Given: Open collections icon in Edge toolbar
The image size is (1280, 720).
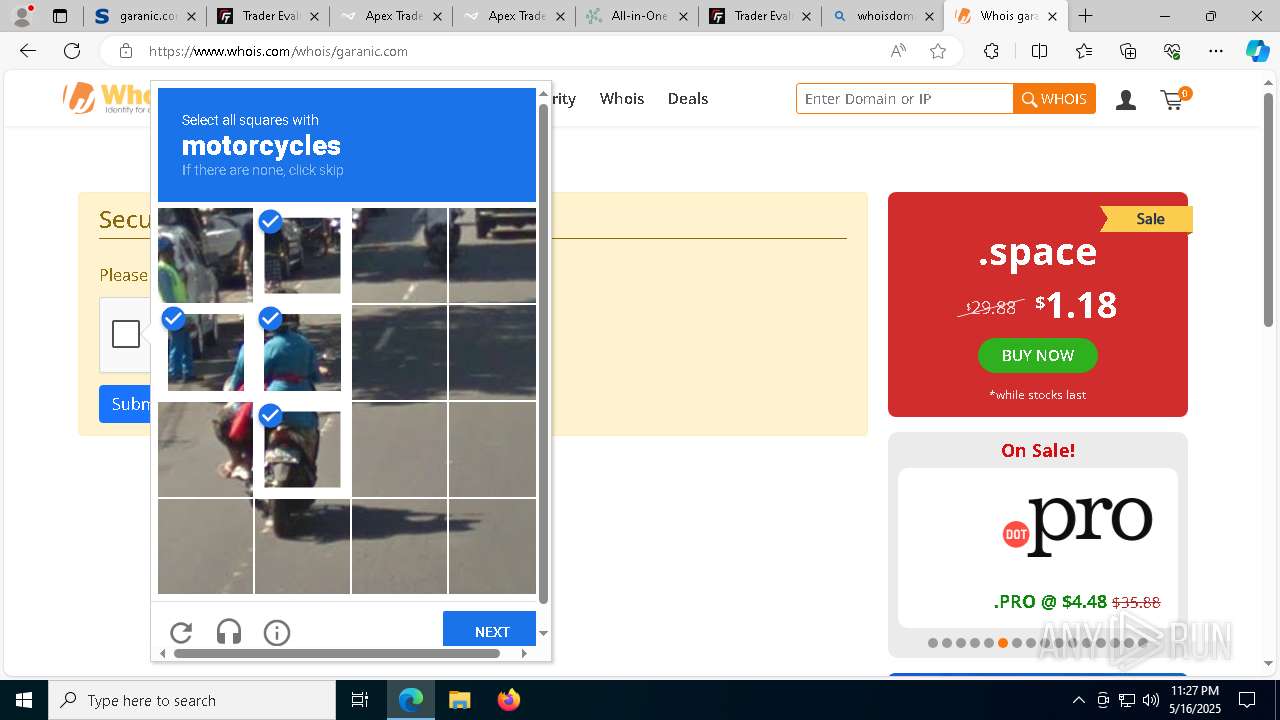Looking at the screenshot, I should pyautogui.click(x=1128, y=51).
